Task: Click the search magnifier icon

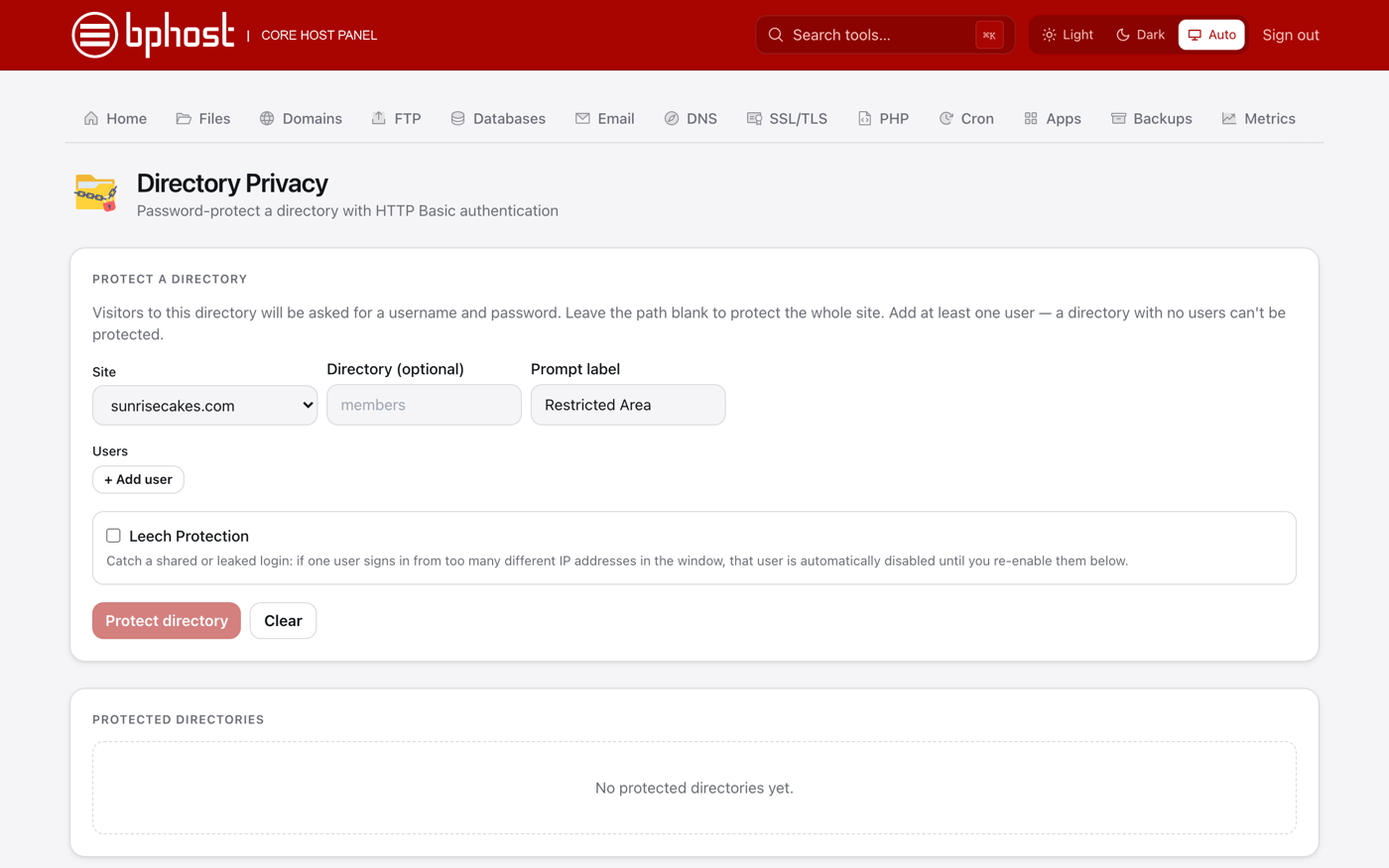Action: coord(776,35)
